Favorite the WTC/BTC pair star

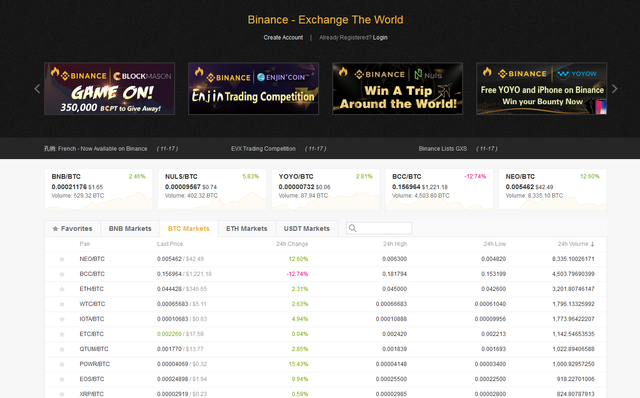(62, 304)
